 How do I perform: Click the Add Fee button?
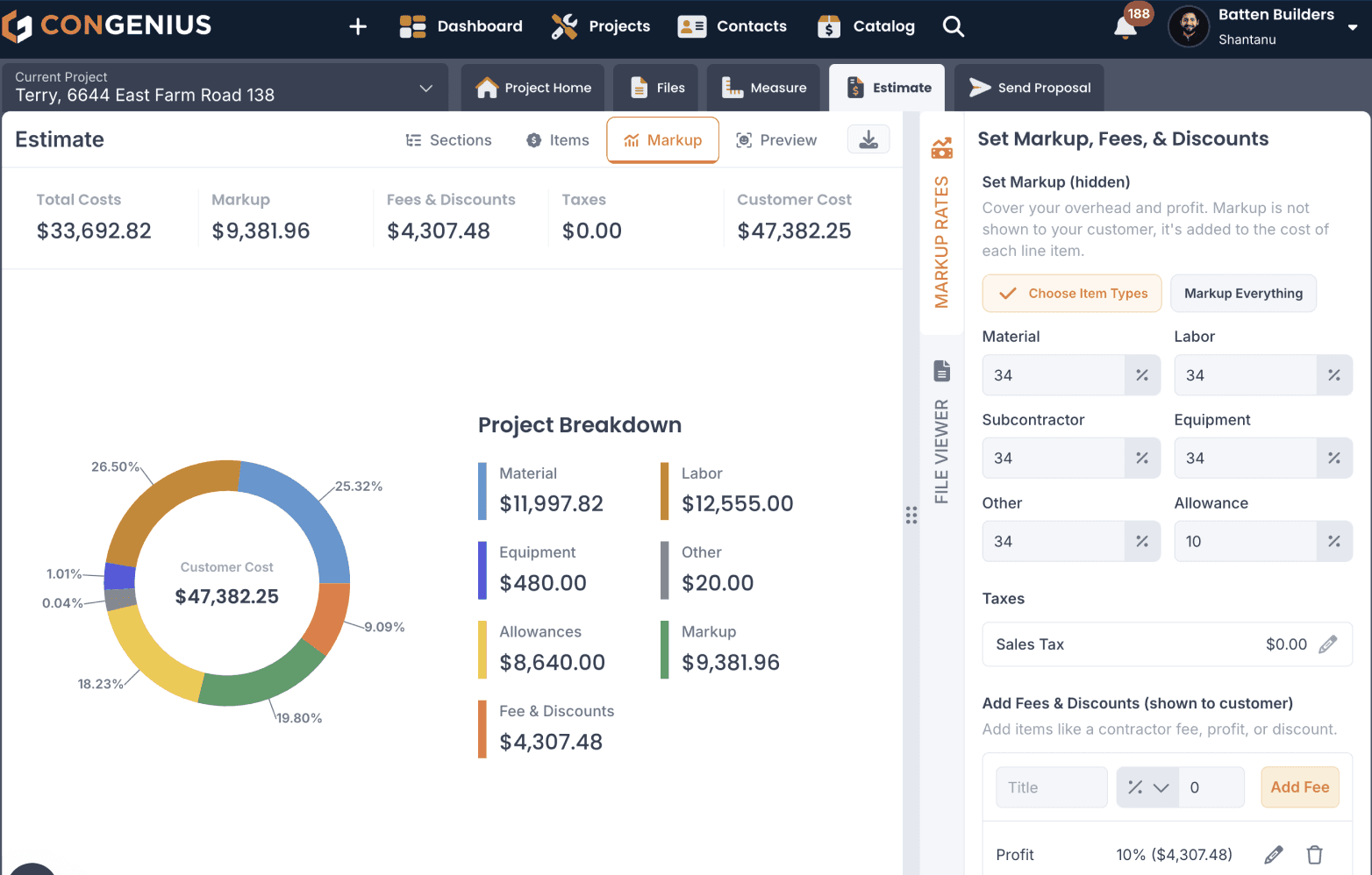(1300, 787)
